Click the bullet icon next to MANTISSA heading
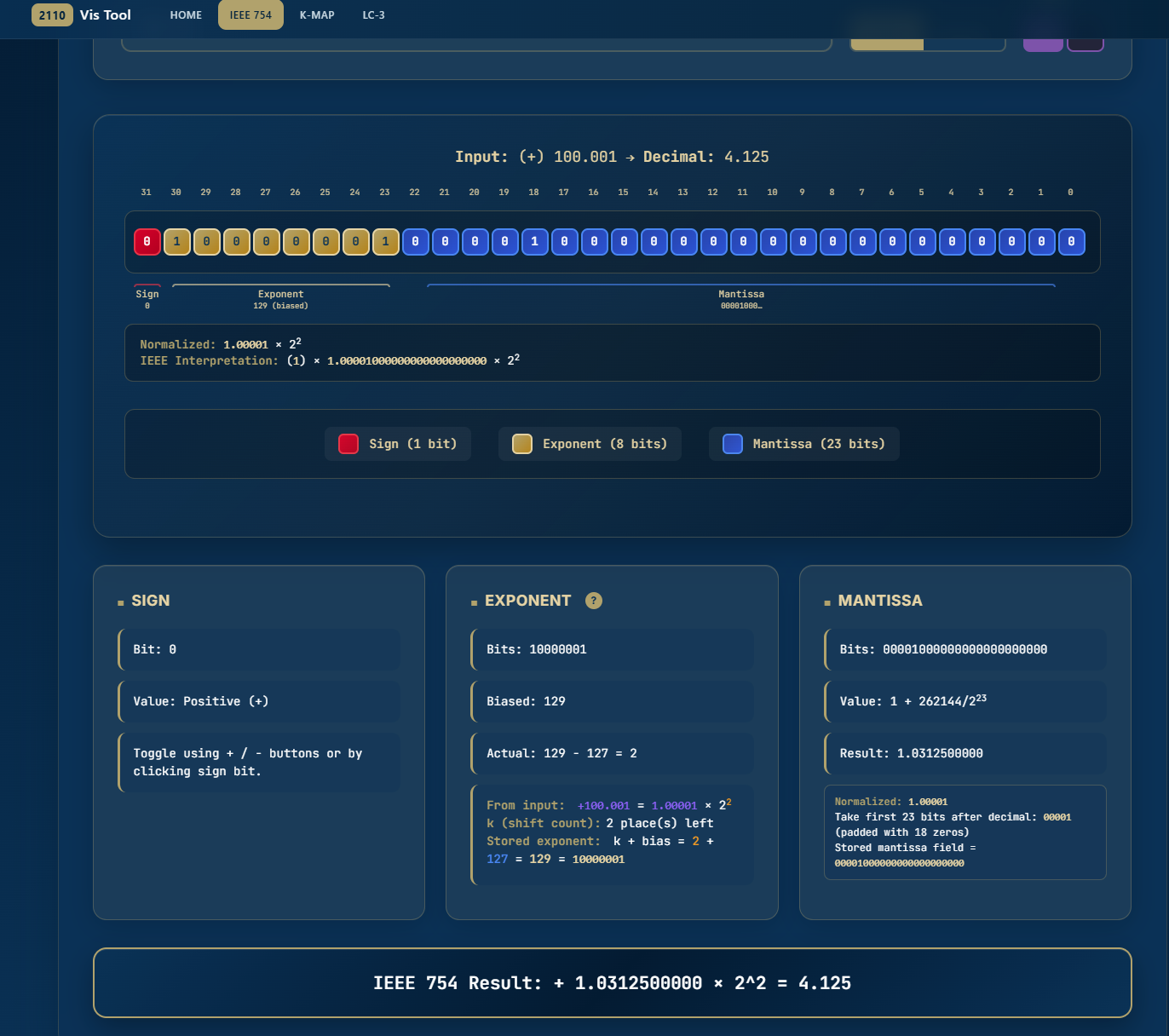The height and width of the screenshot is (1036, 1169). coord(826,601)
